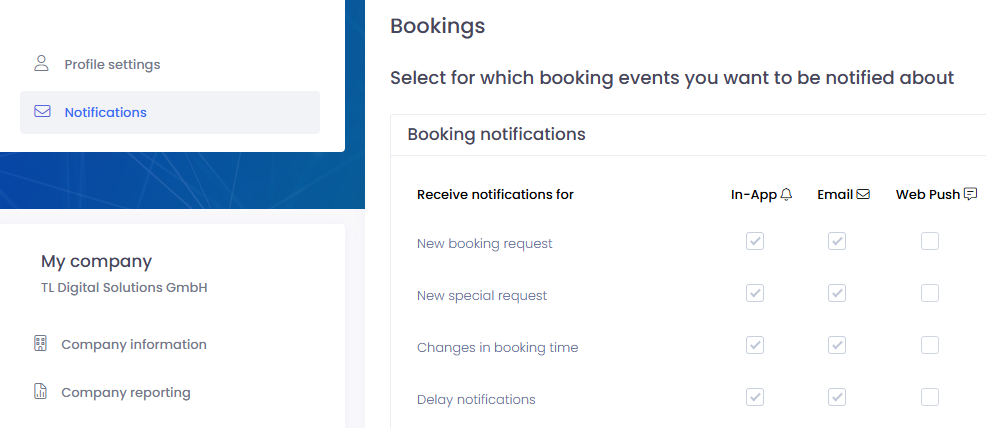Click the Notifications envelope icon
The image size is (986, 428).
point(42,112)
